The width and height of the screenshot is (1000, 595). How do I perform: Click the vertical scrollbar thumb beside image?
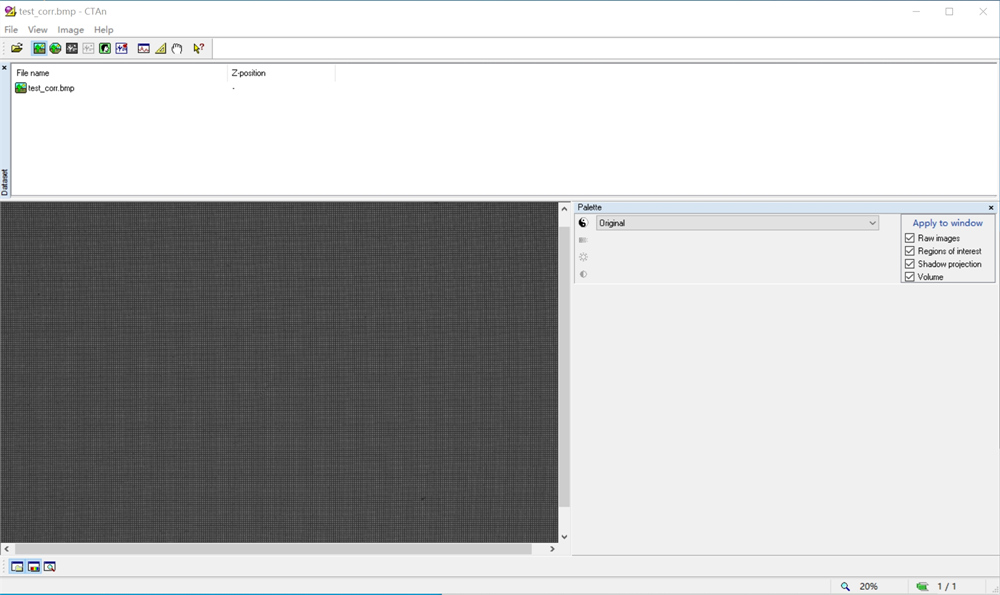[x=564, y=366]
